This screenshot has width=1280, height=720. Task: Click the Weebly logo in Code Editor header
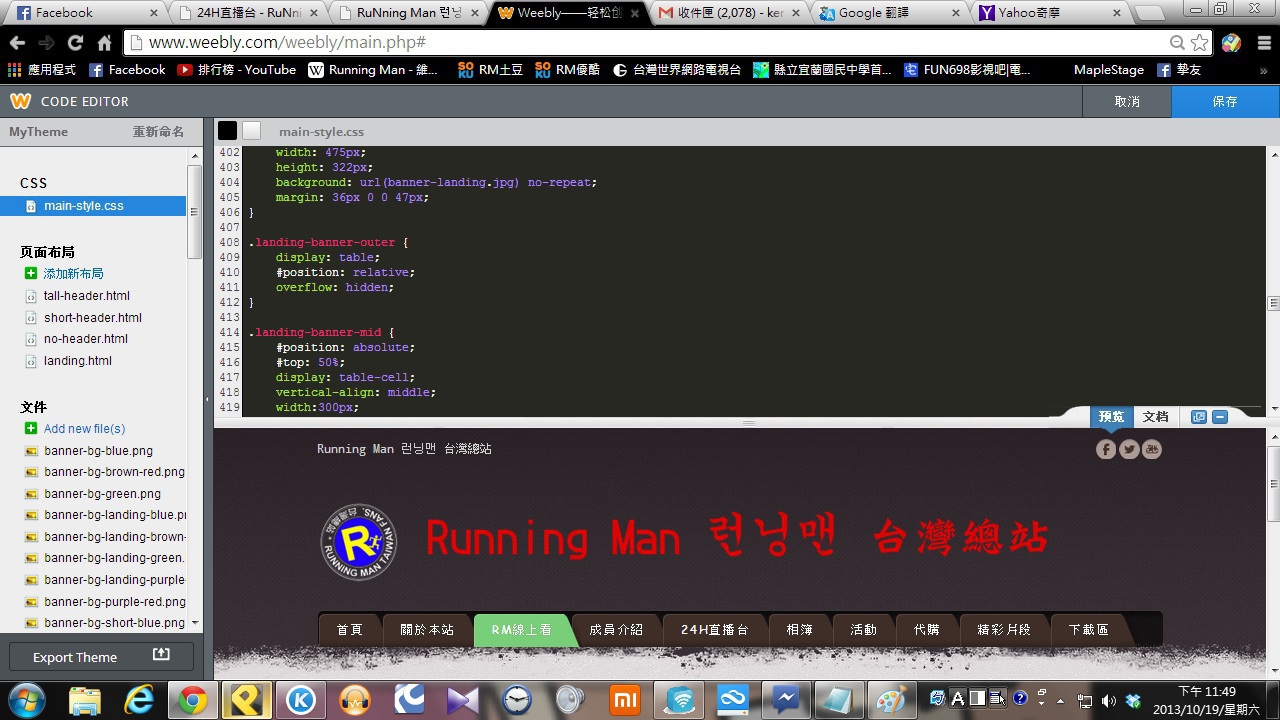20,101
